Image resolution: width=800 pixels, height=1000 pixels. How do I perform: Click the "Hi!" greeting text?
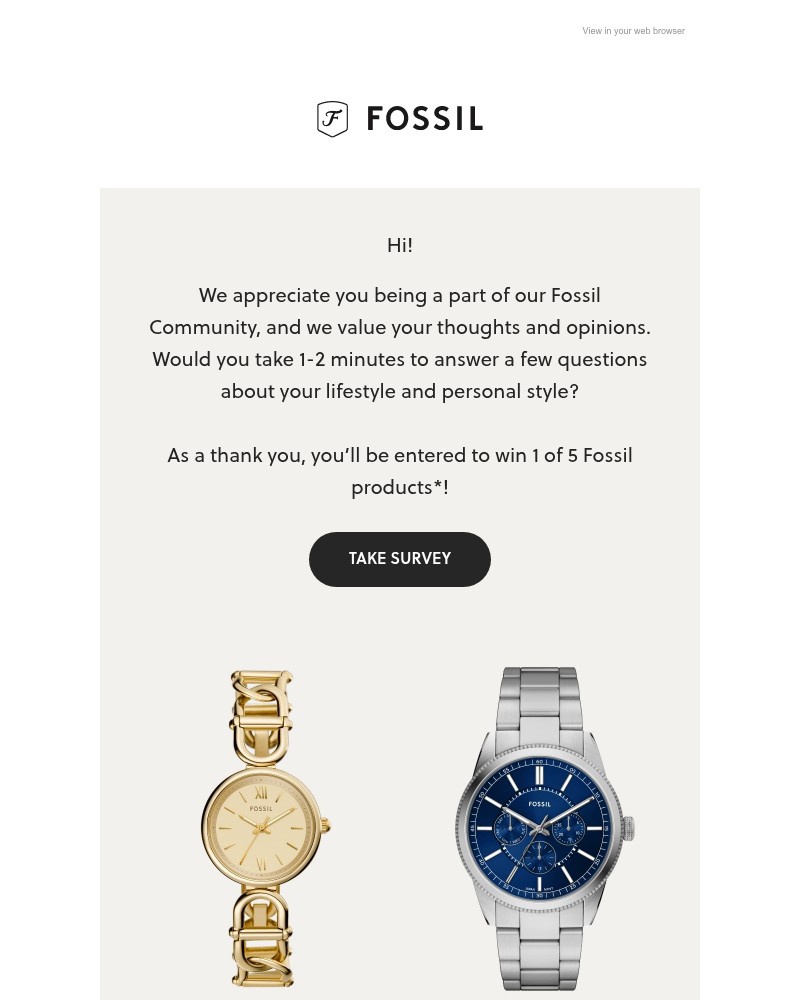coord(400,245)
